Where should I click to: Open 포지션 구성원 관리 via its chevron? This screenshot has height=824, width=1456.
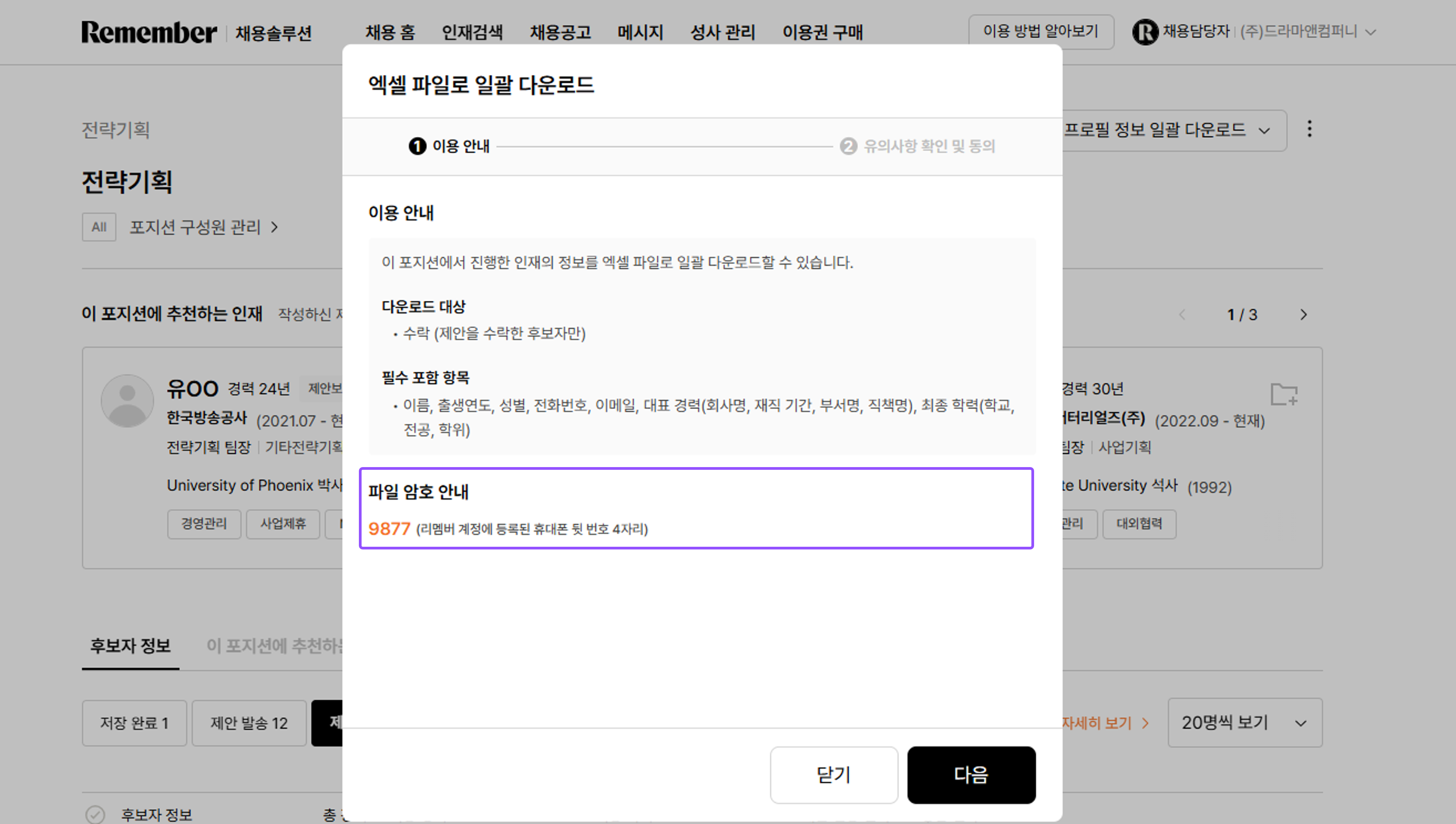276,227
